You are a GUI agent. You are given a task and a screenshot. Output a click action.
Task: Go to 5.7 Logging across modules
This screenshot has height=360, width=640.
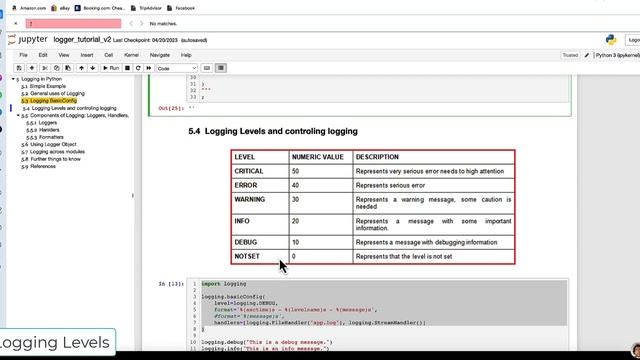tap(53, 152)
